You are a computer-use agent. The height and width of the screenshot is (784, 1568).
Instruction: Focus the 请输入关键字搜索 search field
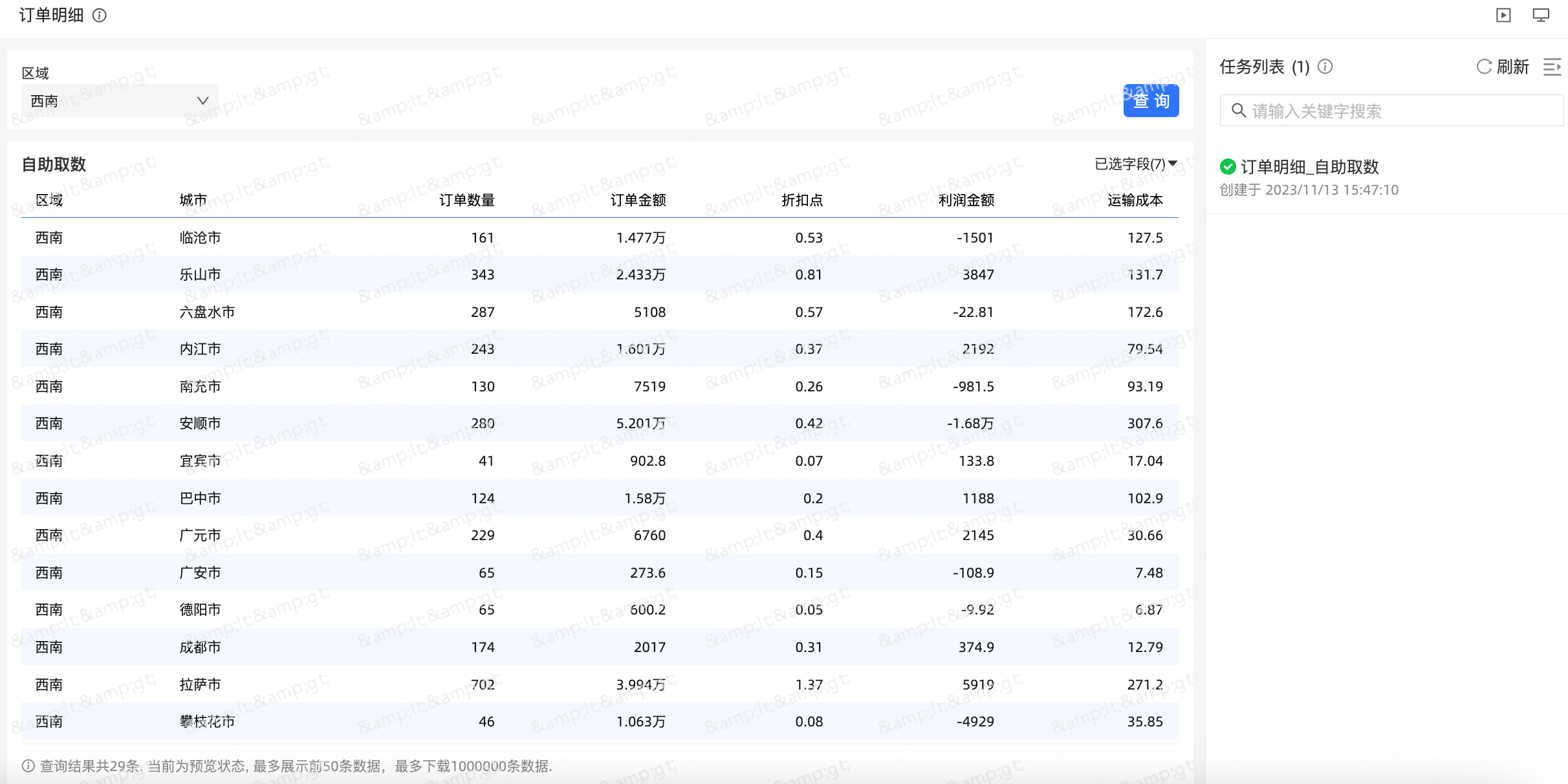point(1391,111)
